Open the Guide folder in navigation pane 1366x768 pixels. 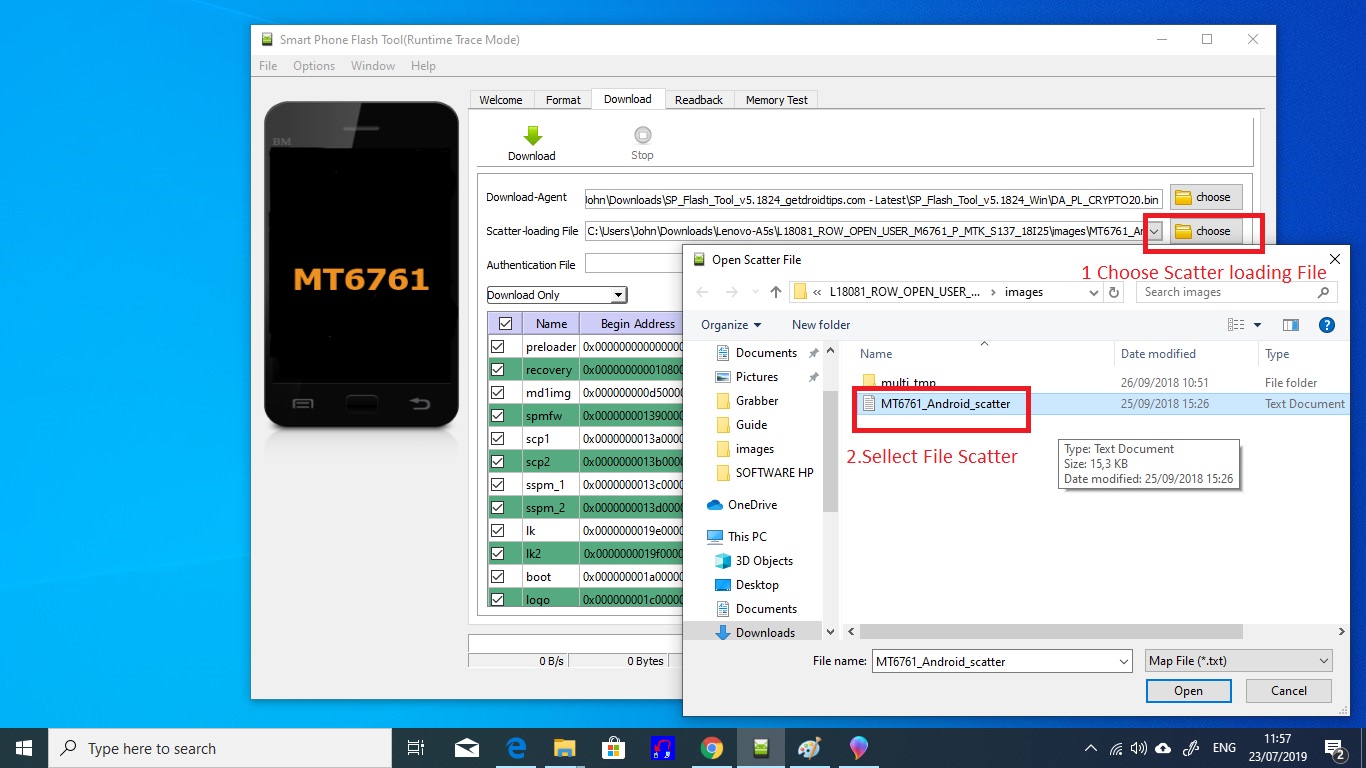pyautogui.click(x=742, y=425)
